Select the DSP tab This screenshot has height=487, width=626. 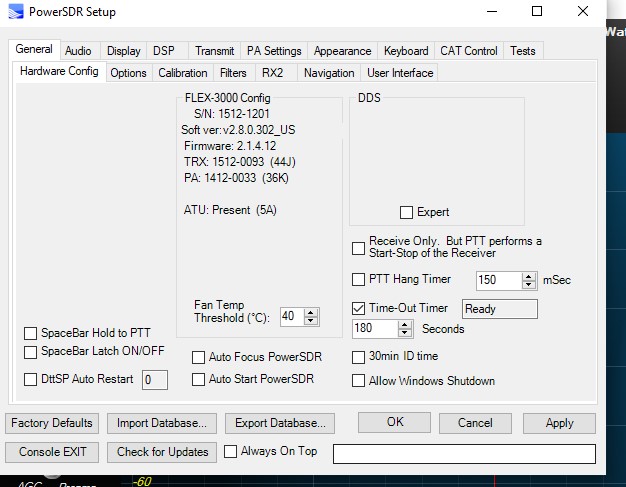tap(164, 51)
